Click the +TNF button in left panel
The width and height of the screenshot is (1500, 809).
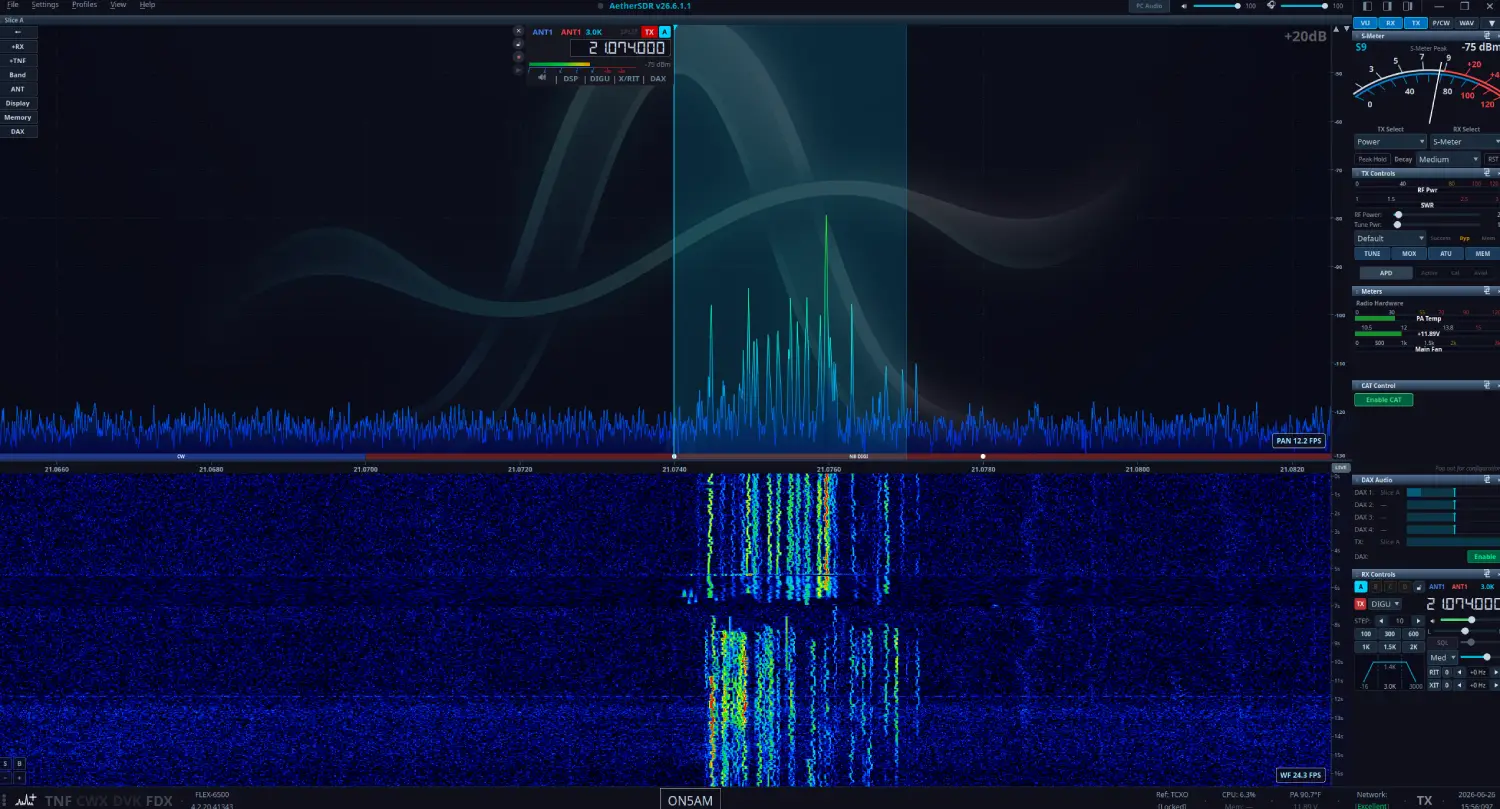pos(18,60)
